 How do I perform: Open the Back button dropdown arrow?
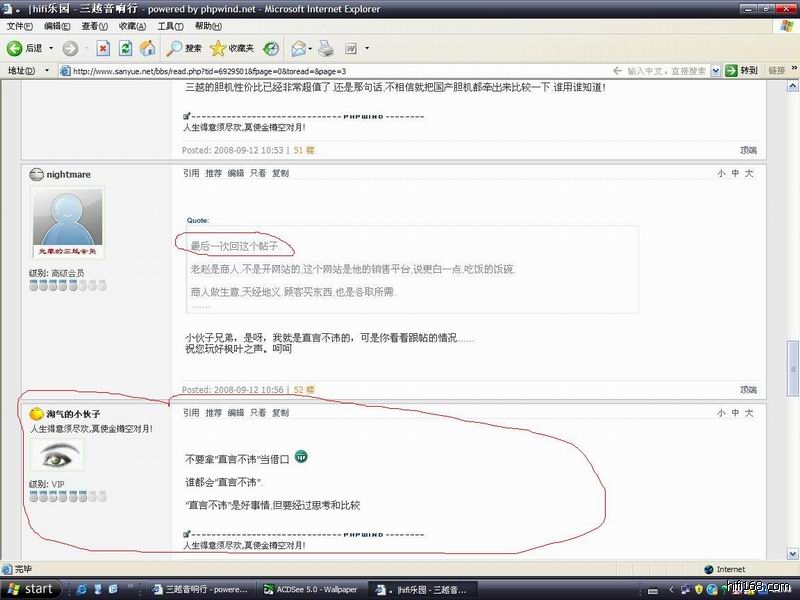click(x=50, y=48)
